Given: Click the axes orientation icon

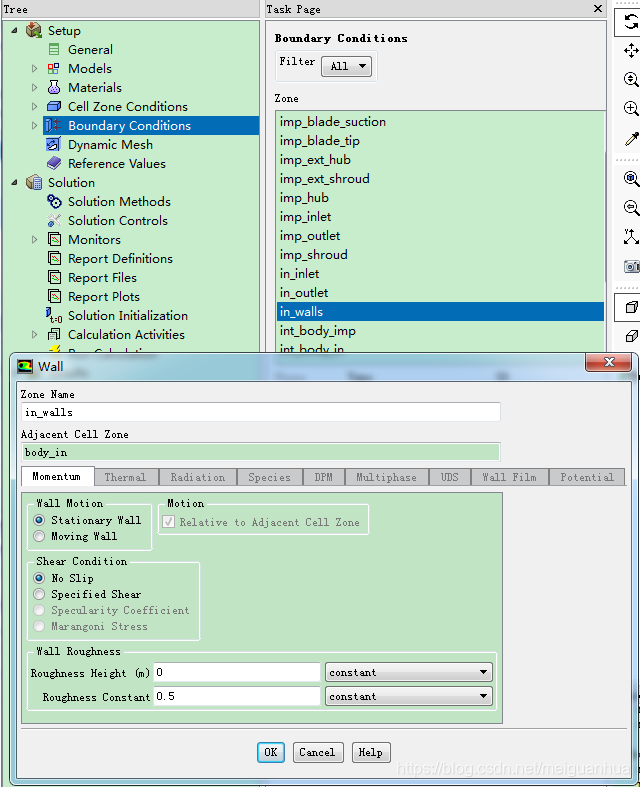Looking at the screenshot, I should [x=631, y=237].
